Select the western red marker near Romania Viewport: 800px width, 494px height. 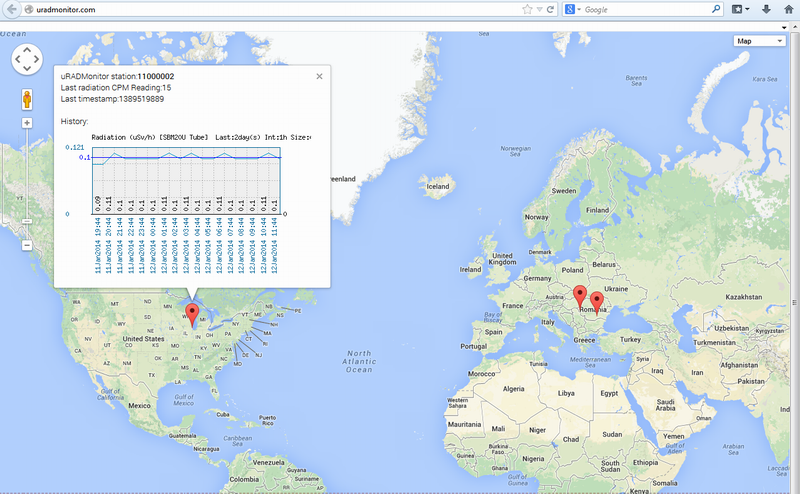(x=580, y=296)
